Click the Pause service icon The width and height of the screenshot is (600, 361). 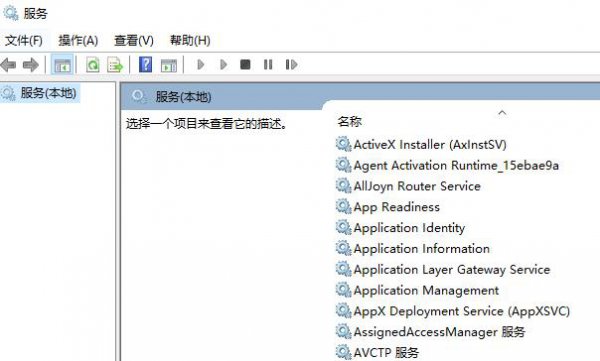(x=268, y=64)
